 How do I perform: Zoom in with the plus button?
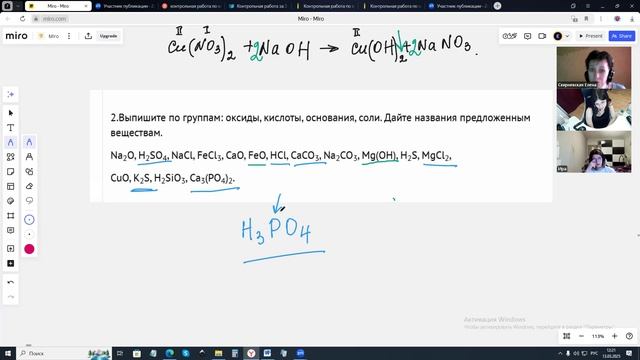[x=615, y=336]
